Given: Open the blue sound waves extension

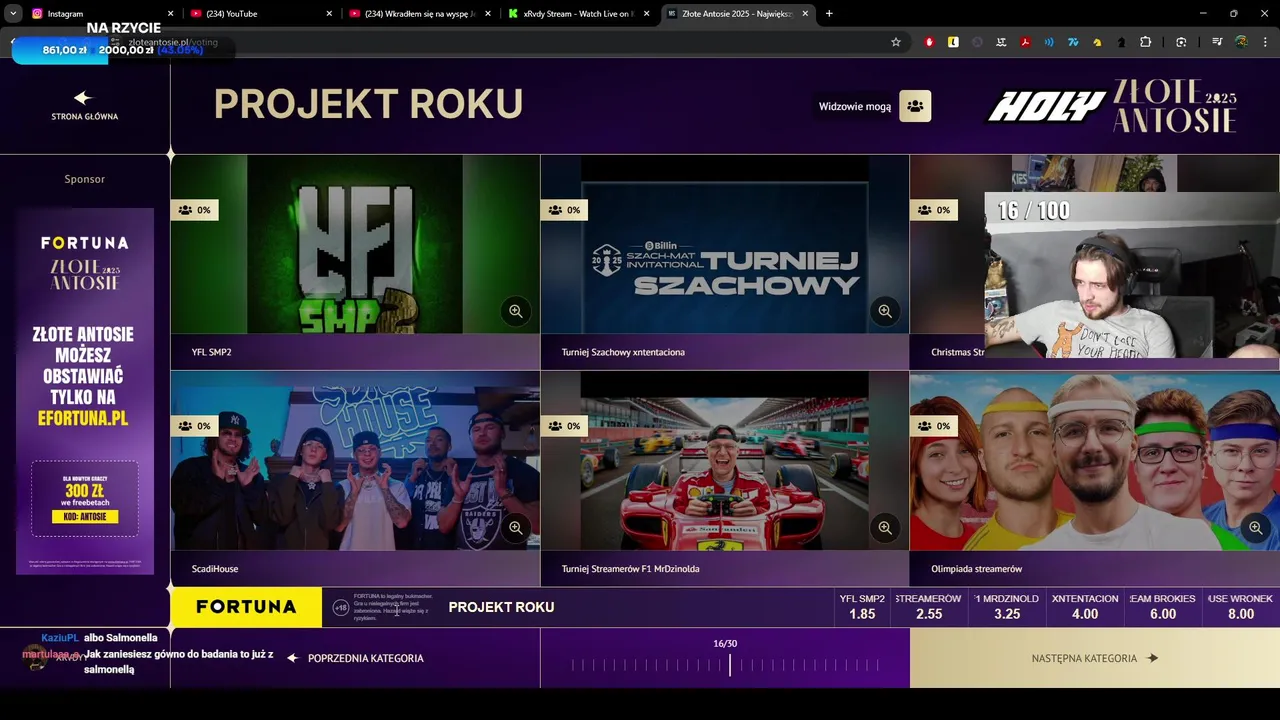Looking at the screenshot, I should coord(1049,42).
